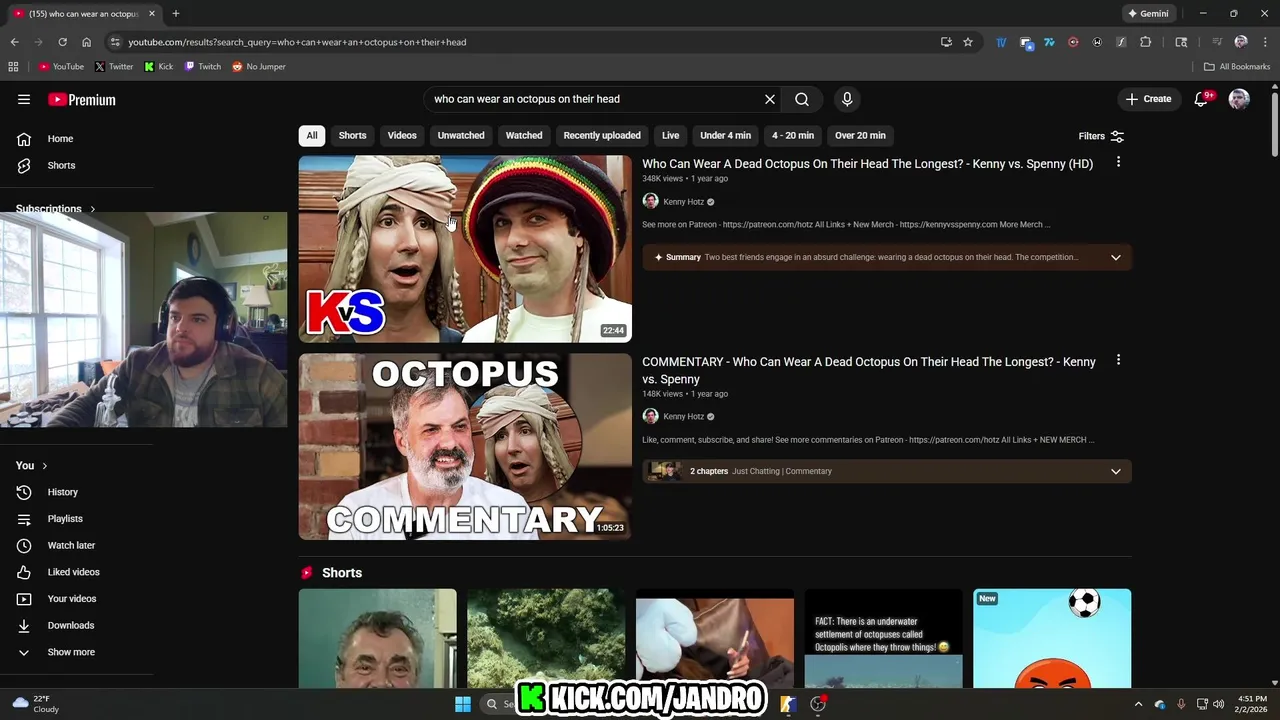The image size is (1280, 720).
Task: Expand the Summary dropdown arrow
Action: [1116, 257]
